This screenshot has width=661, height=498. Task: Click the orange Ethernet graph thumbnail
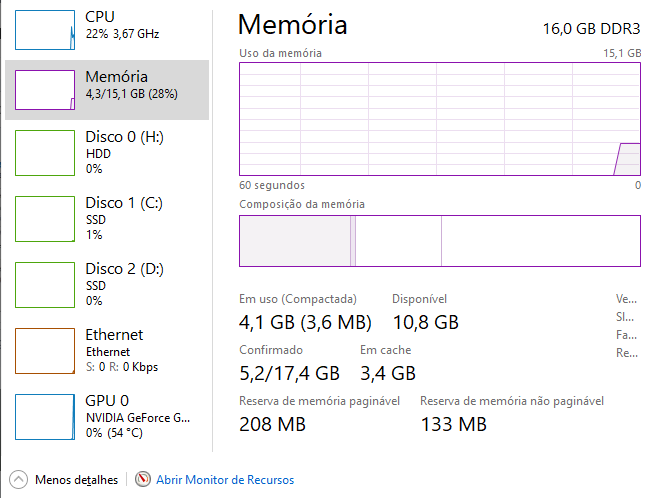[45, 351]
